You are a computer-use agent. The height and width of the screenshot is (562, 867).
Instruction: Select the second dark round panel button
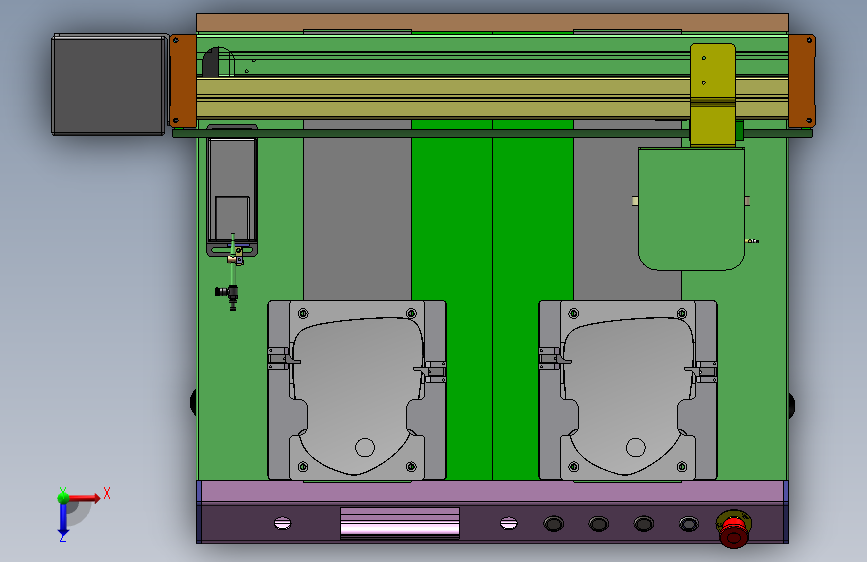pos(599,523)
